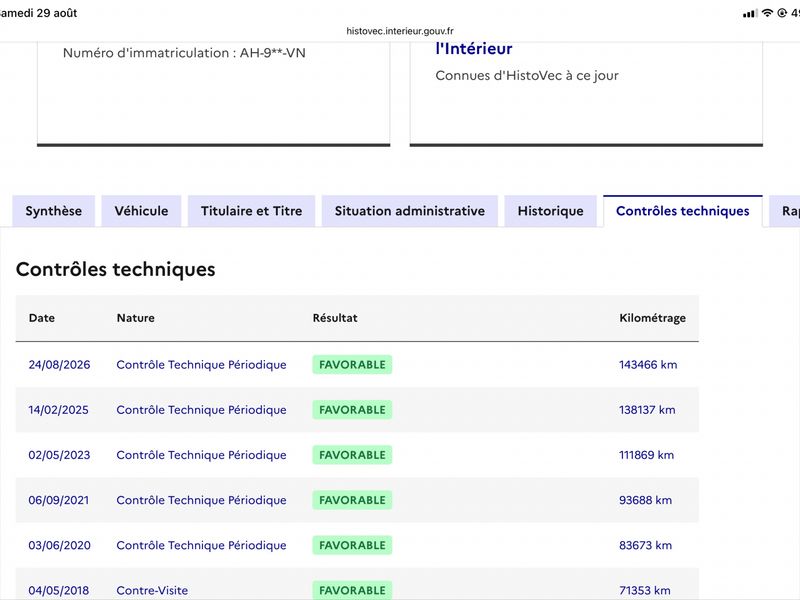This screenshot has height=600, width=800.
Task: Click Contrôle Technique Périodique for 02/05/2023
Action: pyautogui.click(x=202, y=455)
